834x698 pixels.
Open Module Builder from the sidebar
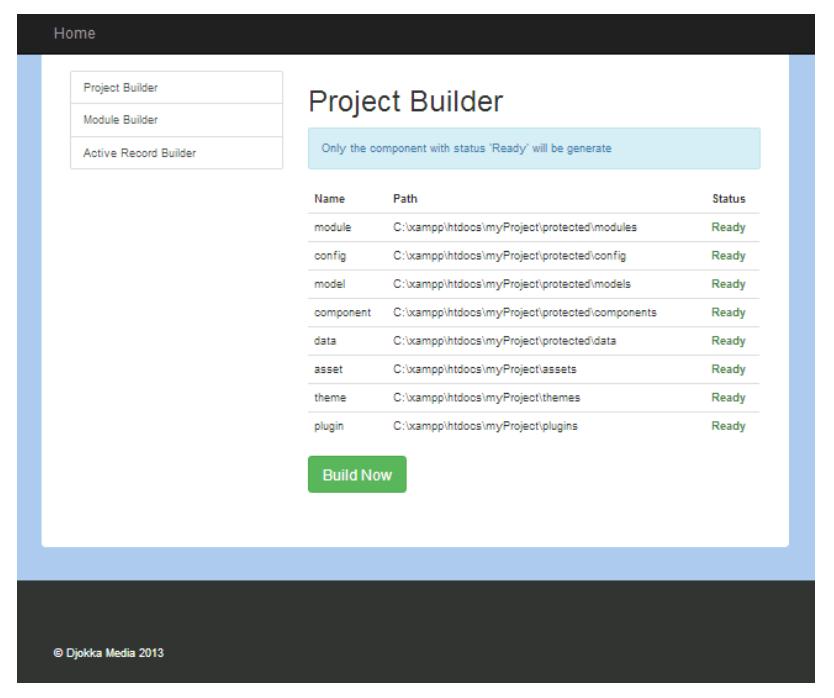coord(177,120)
